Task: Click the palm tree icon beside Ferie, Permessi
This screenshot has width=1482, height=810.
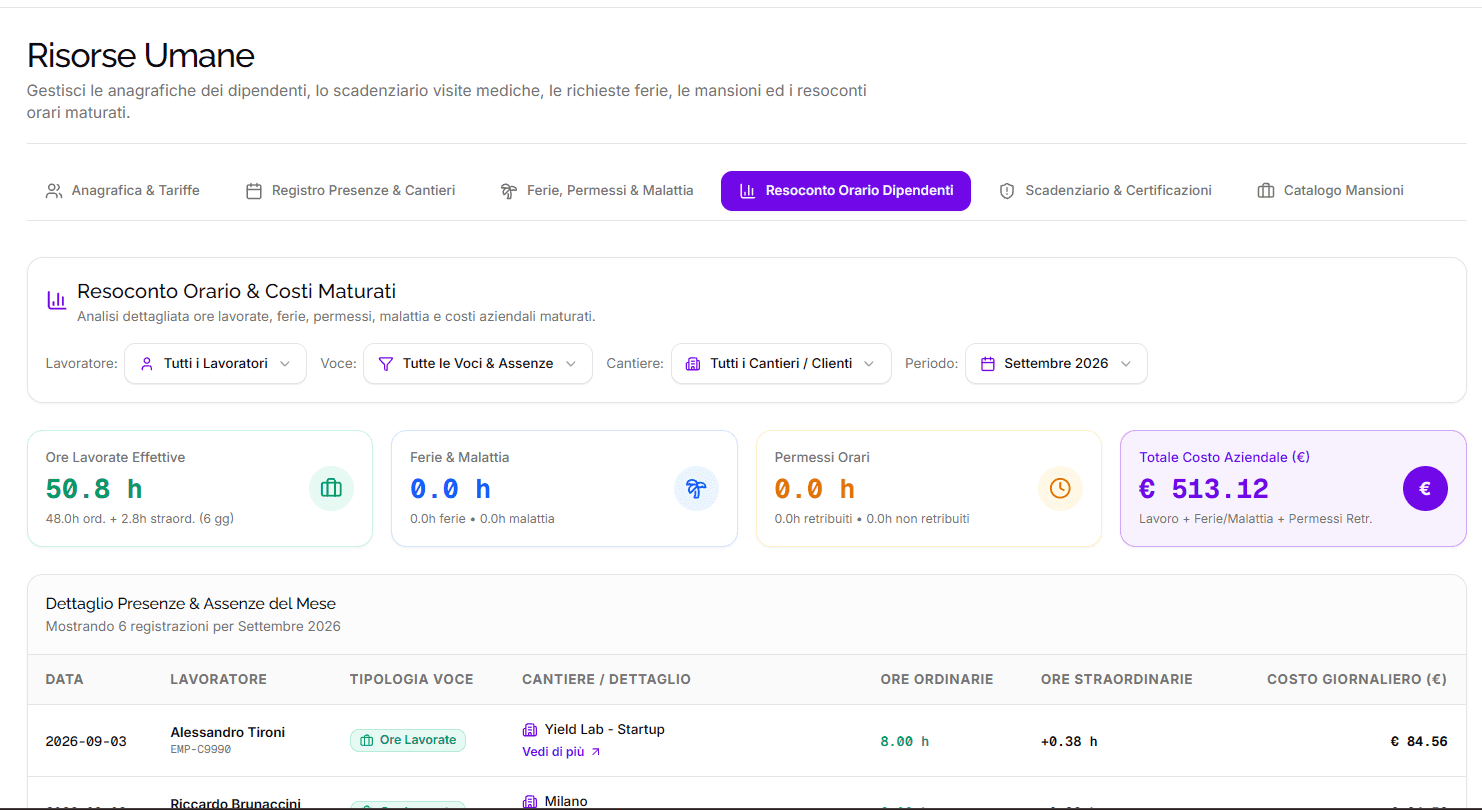Action: click(x=509, y=191)
